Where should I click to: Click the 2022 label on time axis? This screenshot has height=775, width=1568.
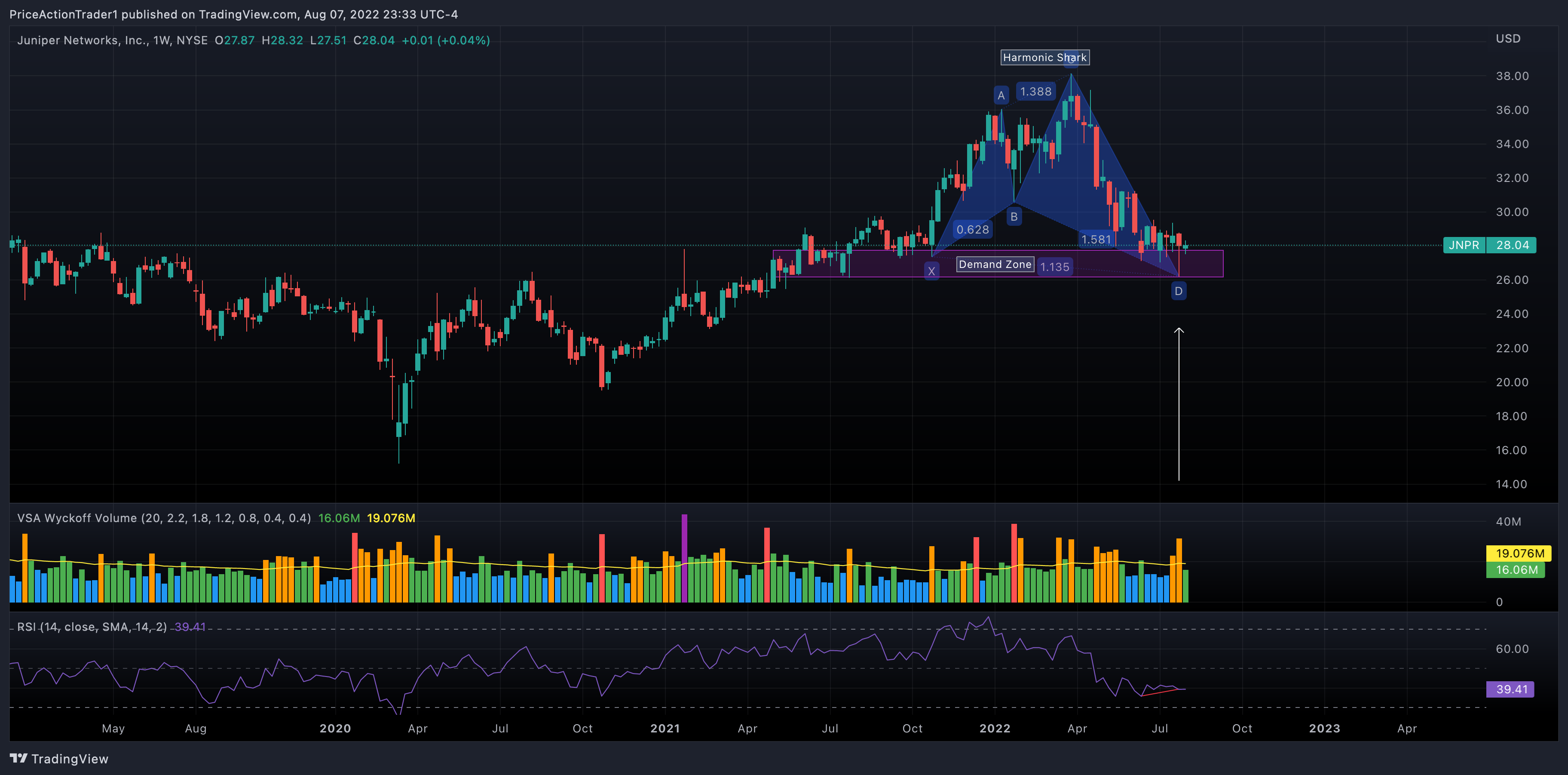[x=995, y=728]
